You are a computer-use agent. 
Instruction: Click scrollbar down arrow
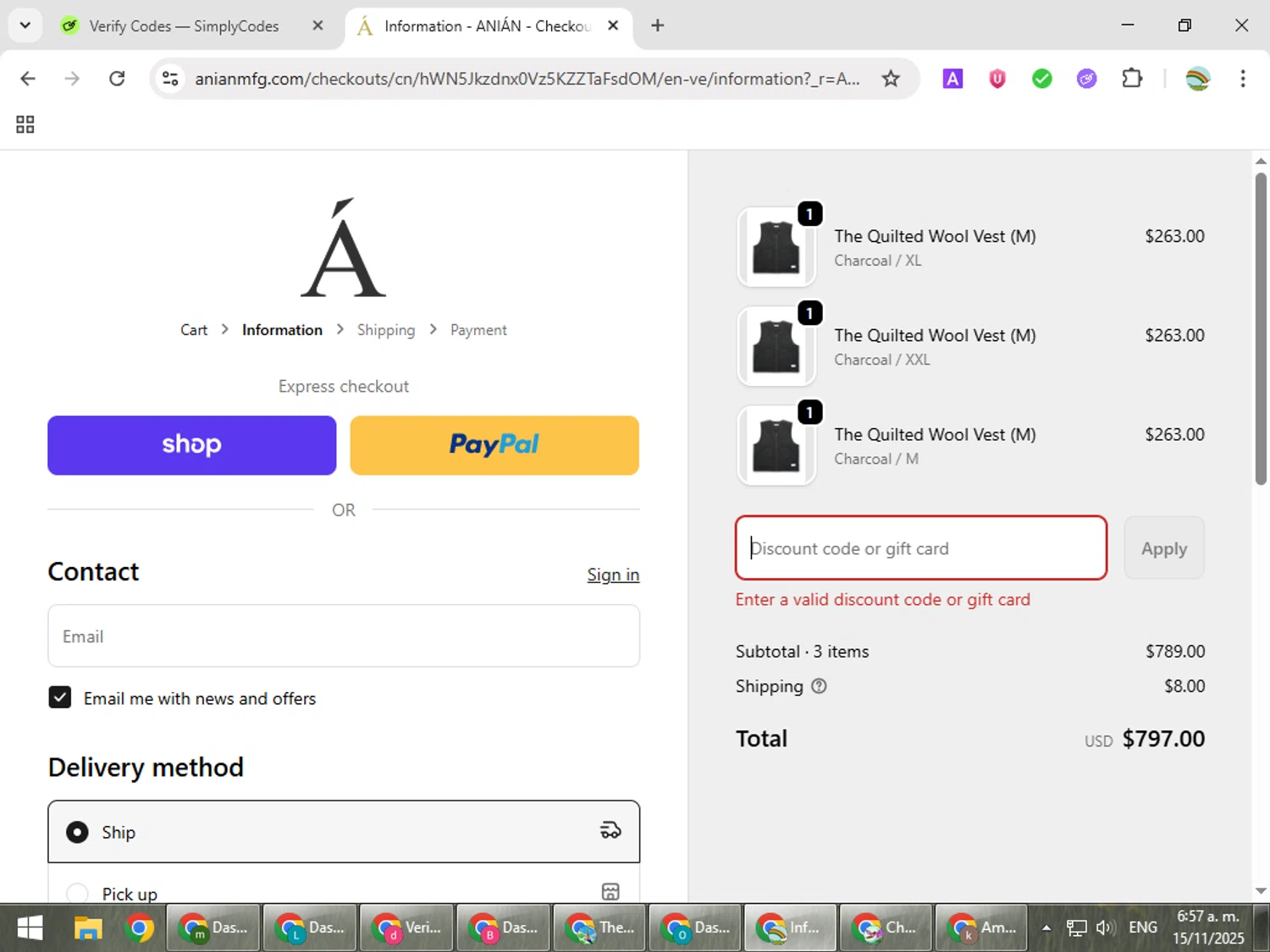[1261, 890]
